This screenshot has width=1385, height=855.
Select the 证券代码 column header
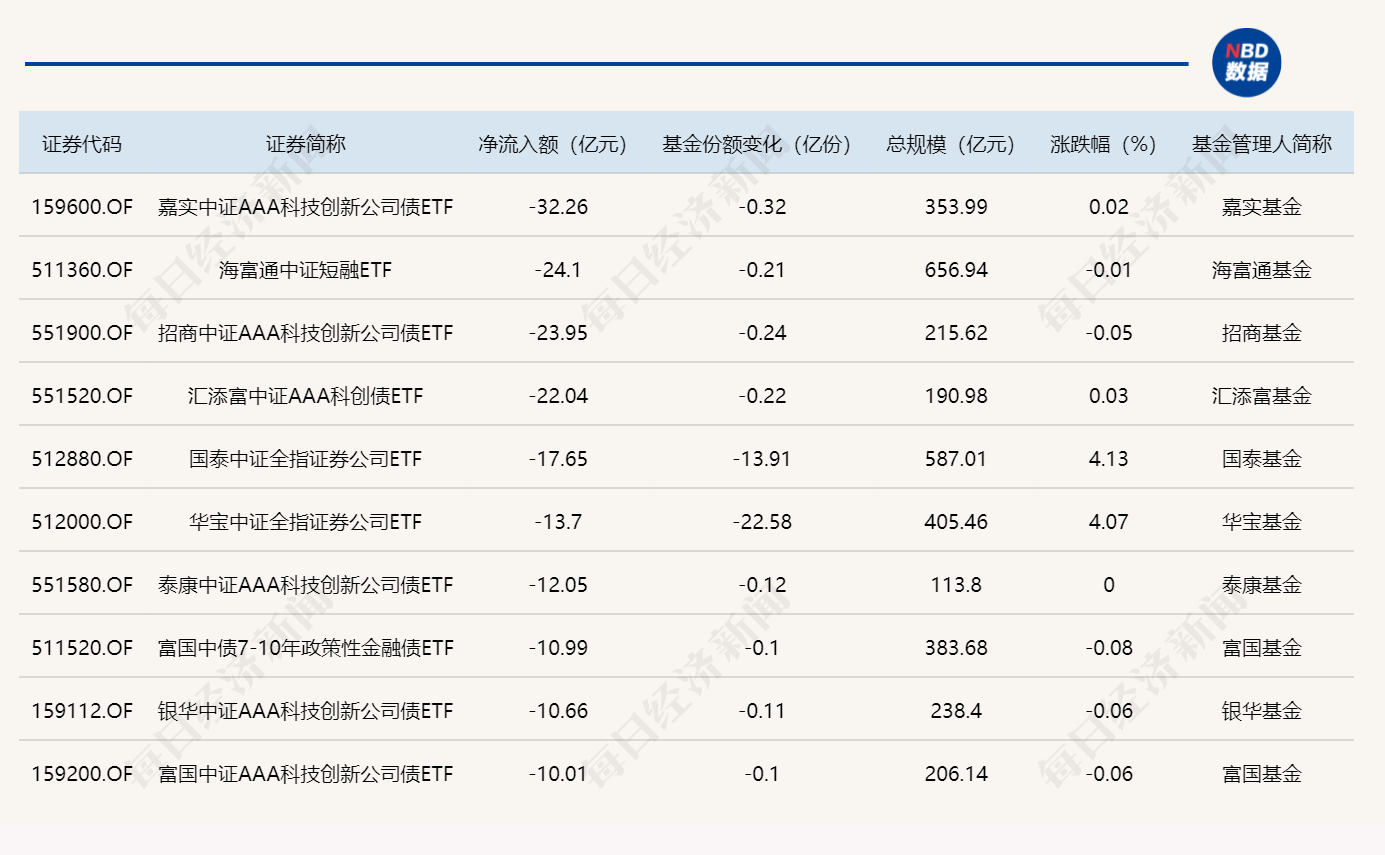pyautogui.click(x=81, y=144)
